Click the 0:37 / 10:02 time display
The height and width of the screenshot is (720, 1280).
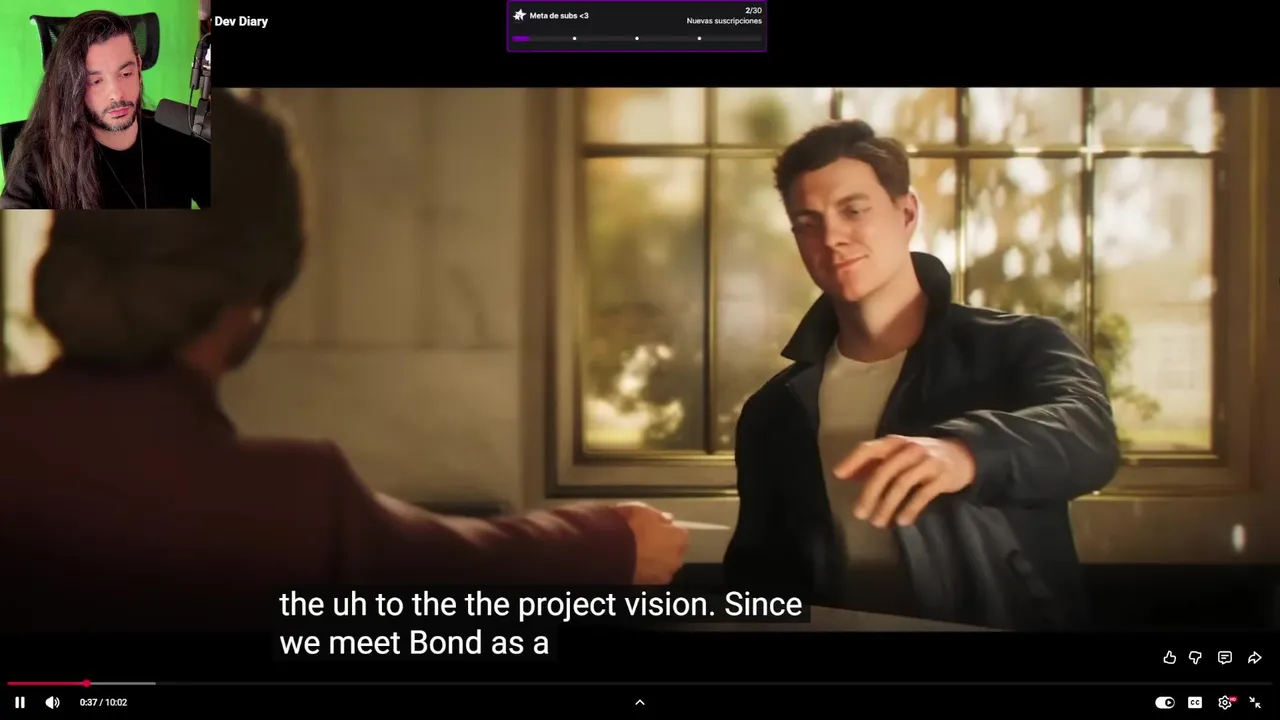coord(103,702)
